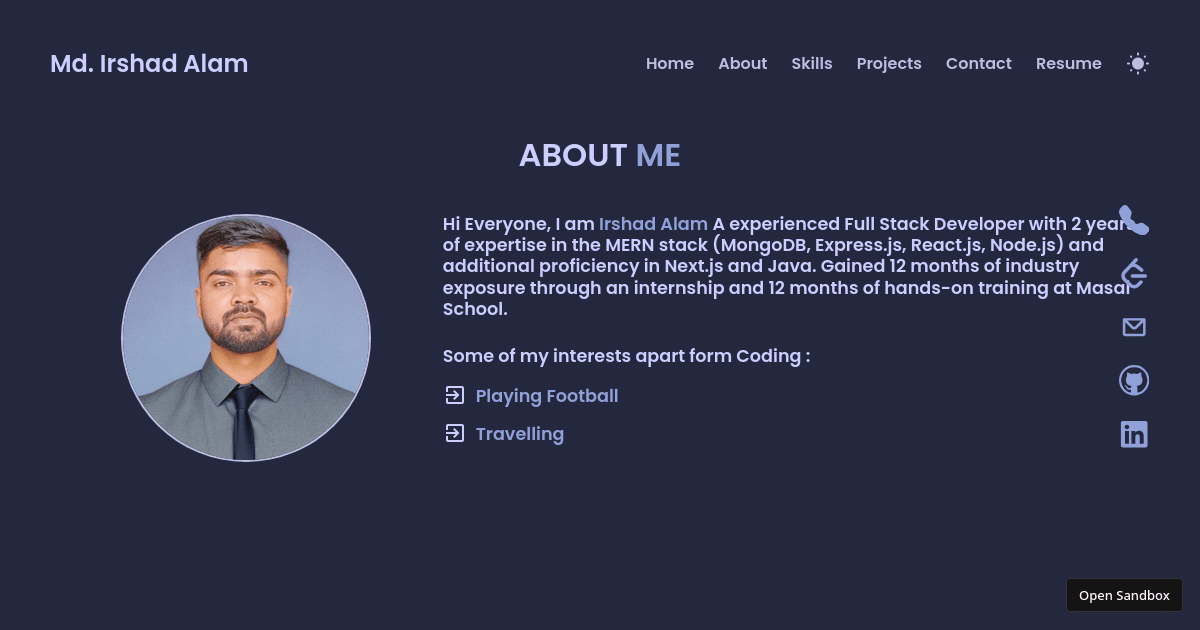This screenshot has height=630, width=1200.
Task: Select Skills from the navigation bar
Action: click(811, 63)
